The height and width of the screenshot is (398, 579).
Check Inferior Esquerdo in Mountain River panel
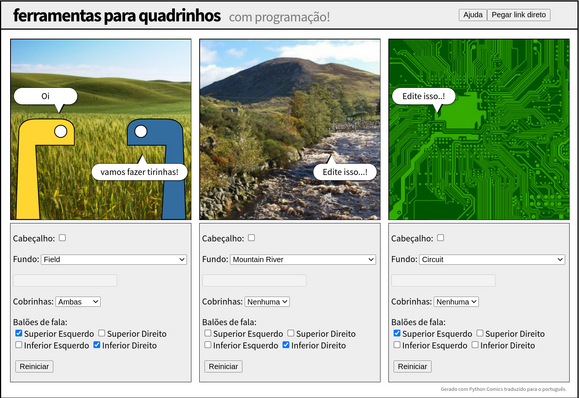click(x=208, y=345)
